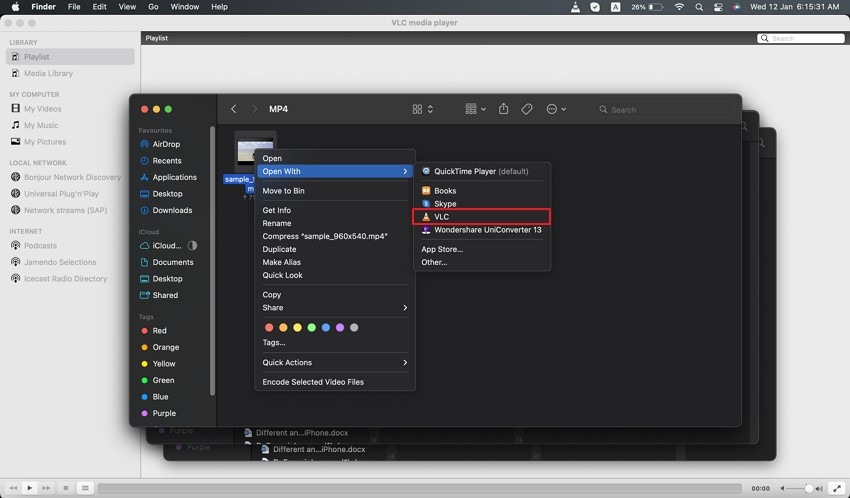Click the tag icon in Finder toolbar
Viewport: 850px width, 498px height.
click(x=526, y=109)
